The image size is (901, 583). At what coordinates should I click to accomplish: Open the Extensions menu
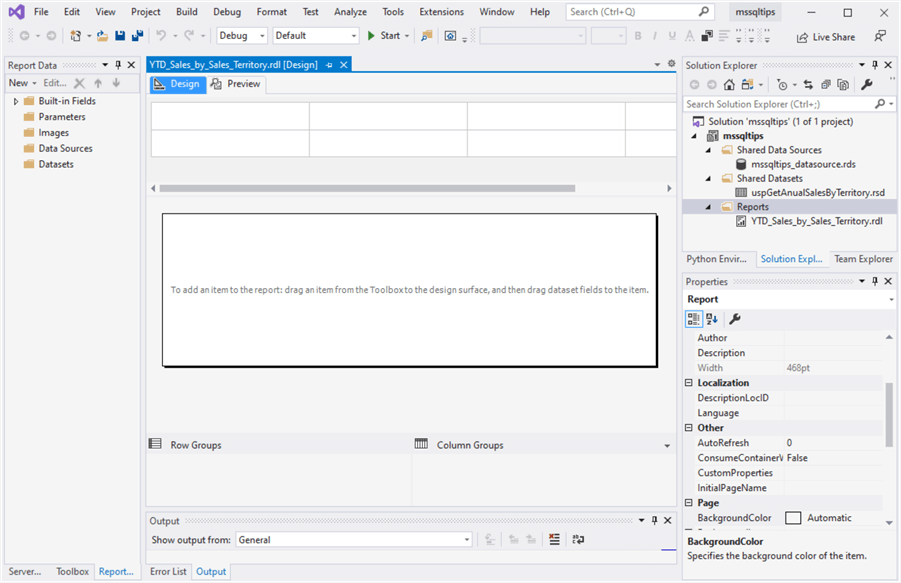coord(441,12)
